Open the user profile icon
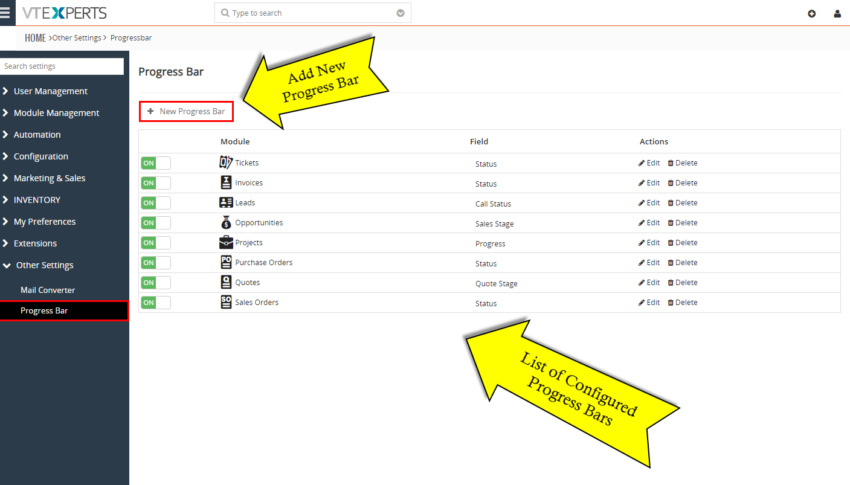 click(837, 14)
